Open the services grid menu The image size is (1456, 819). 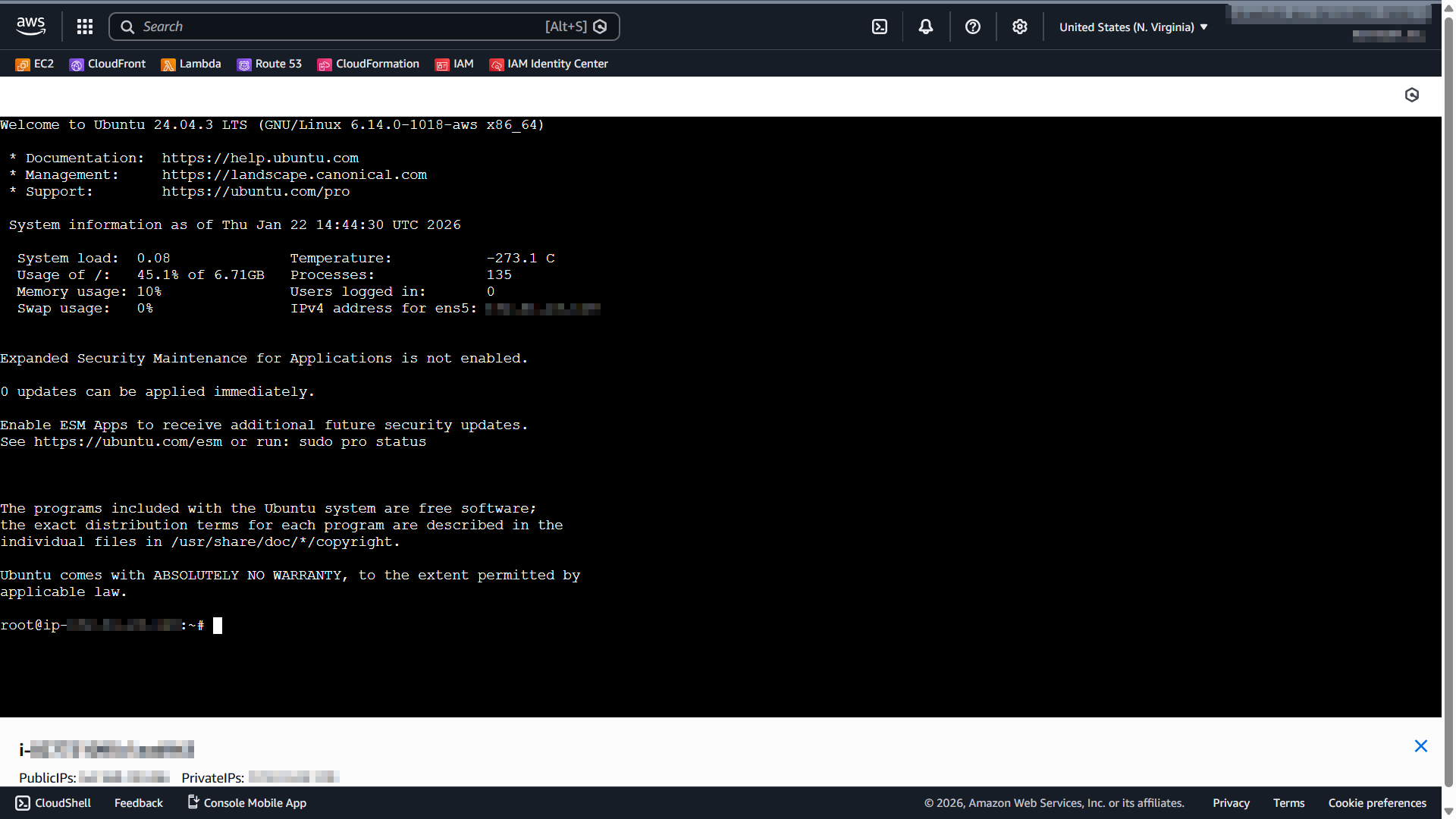click(x=85, y=27)
